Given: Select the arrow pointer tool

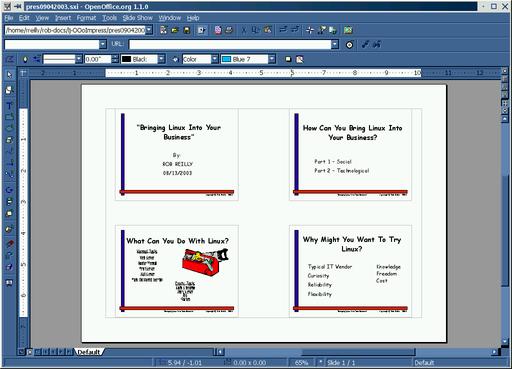Looking at the screenshot, I should (9, 74).
